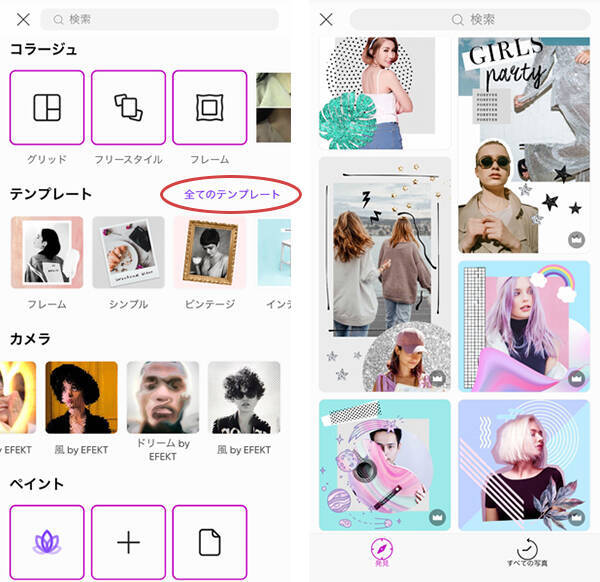
Task: Close the right template screen with the X
Action: coord(326,19)
